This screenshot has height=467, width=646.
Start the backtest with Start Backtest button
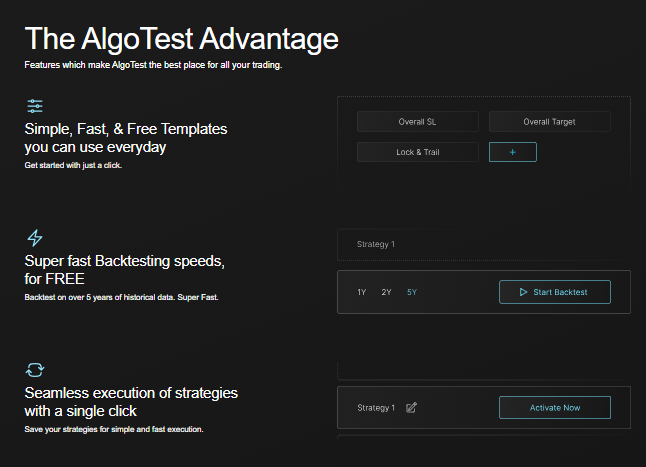(554, 292)
